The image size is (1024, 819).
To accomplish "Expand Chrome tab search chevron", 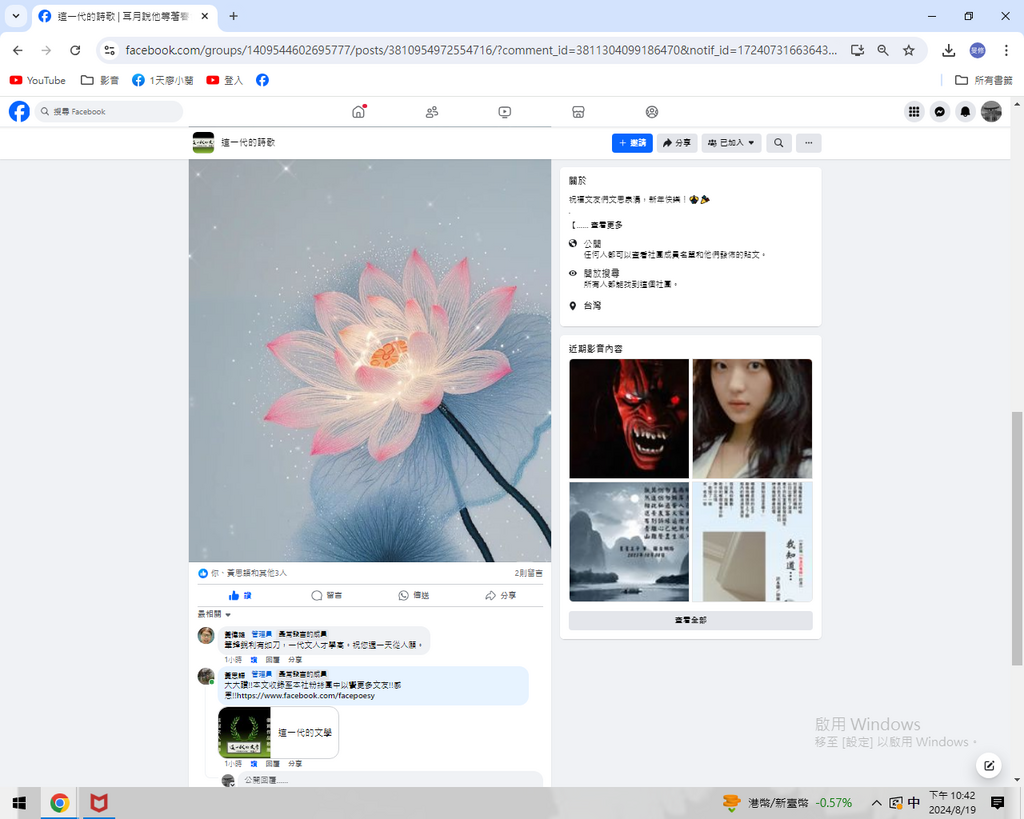I will point(16,16).
